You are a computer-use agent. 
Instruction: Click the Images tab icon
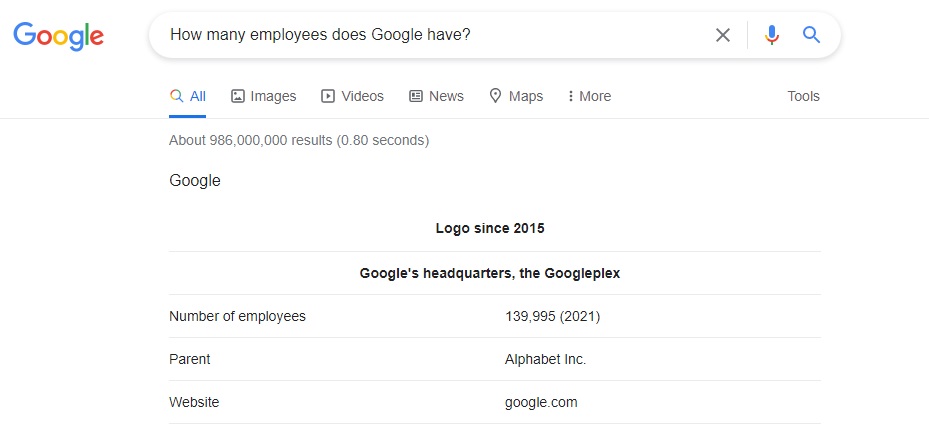click(238, 96)
